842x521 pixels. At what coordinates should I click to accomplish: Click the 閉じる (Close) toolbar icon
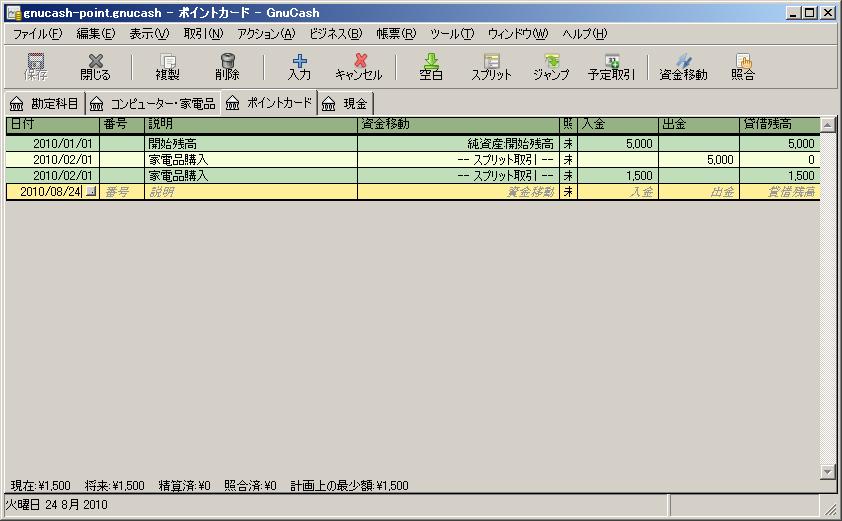[x=95, y=67]
